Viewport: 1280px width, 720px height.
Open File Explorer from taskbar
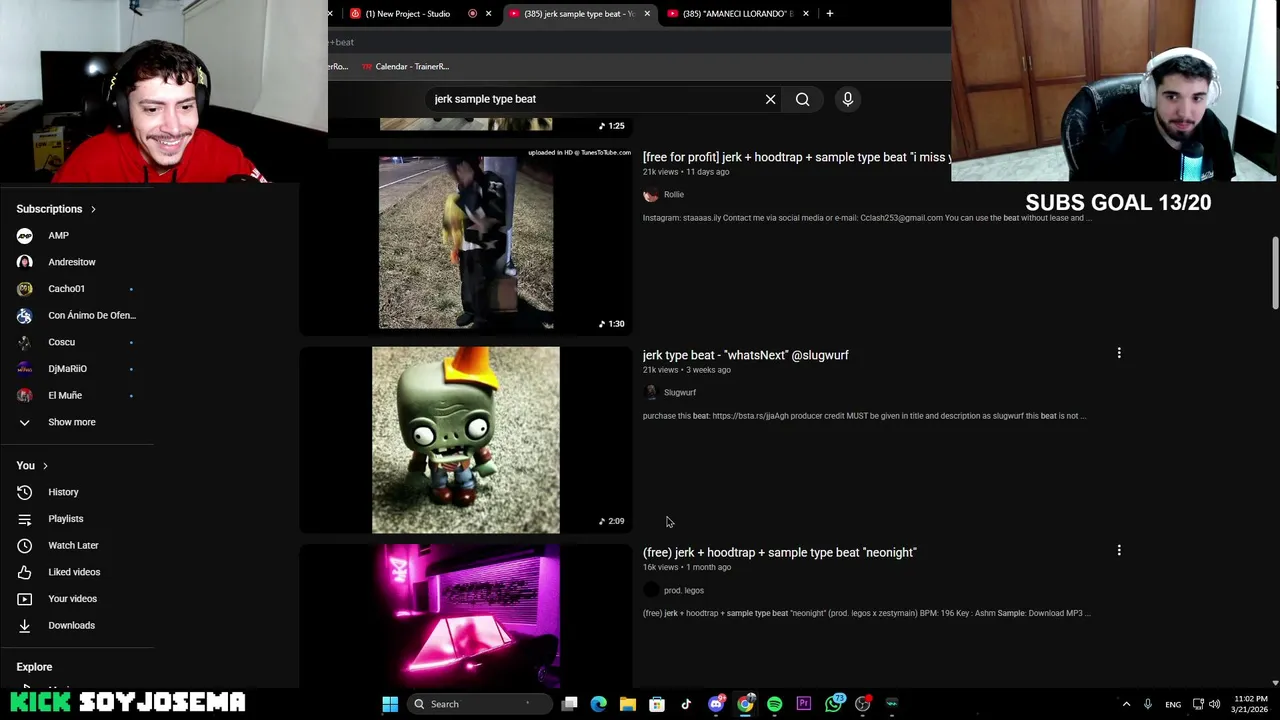(628, 704)
